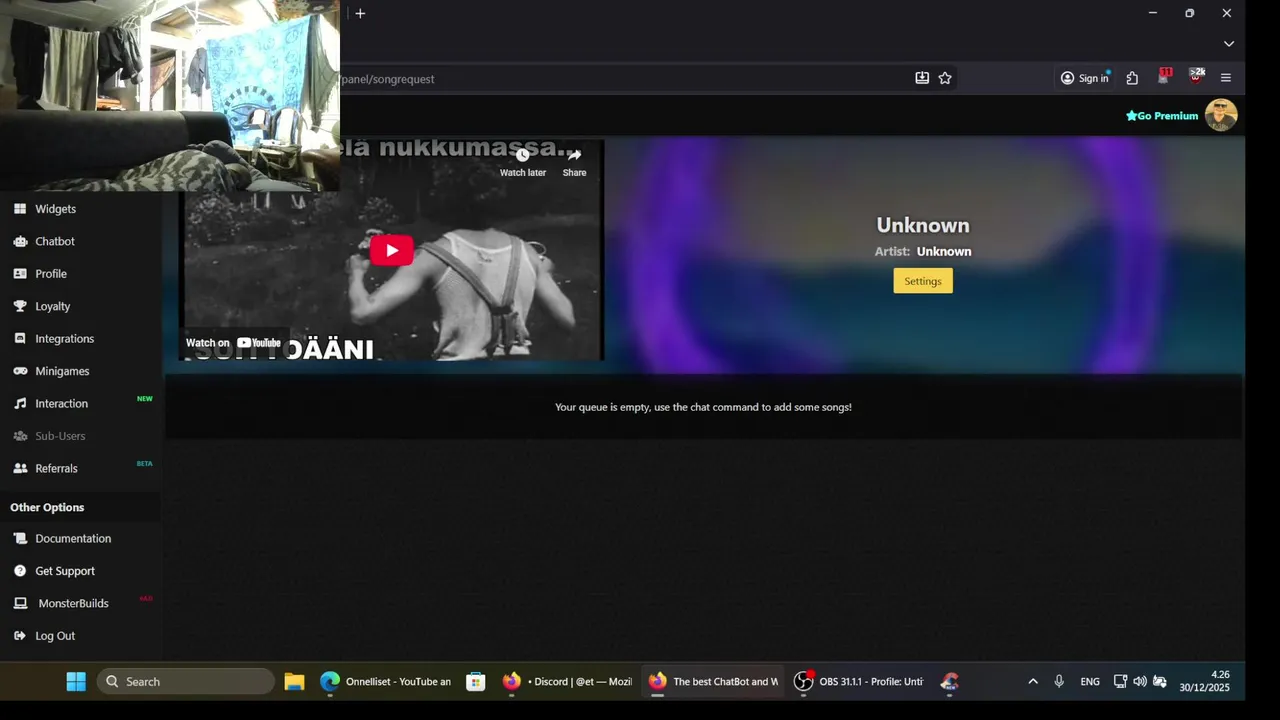Viewport: 1280px width, 720px height.
Task: Open the Integrations section
Action: point(64,339)
